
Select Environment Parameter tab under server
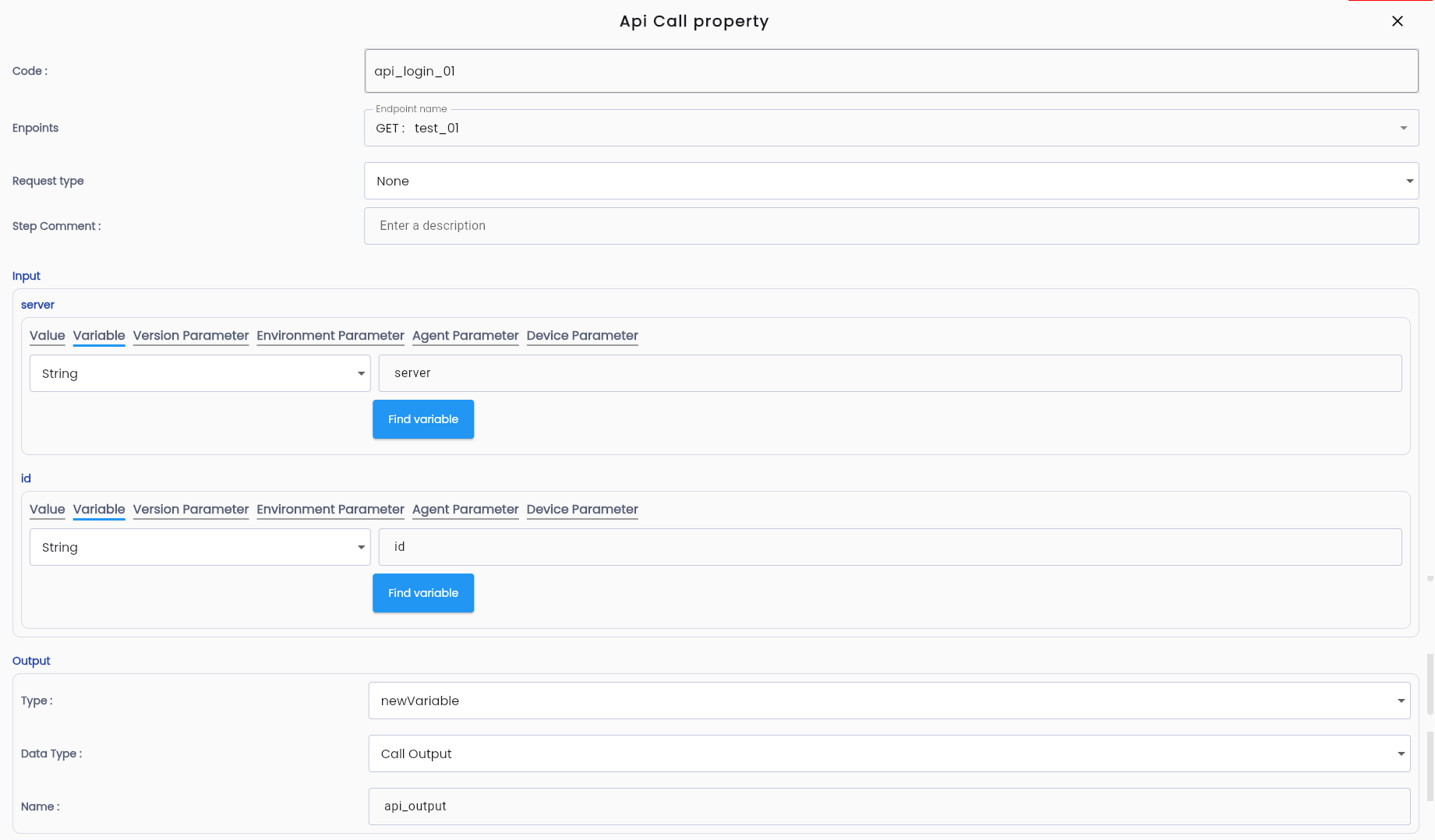[x=330, y=336]
